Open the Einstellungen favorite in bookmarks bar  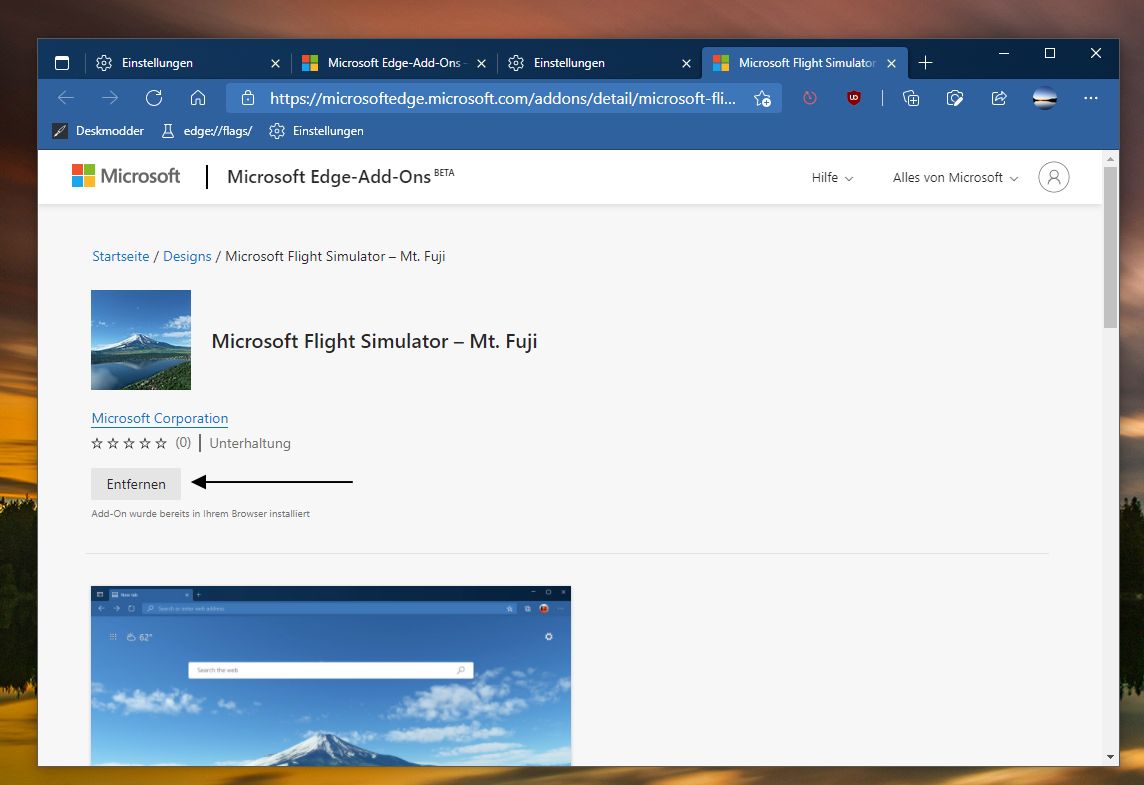(317, 131)
